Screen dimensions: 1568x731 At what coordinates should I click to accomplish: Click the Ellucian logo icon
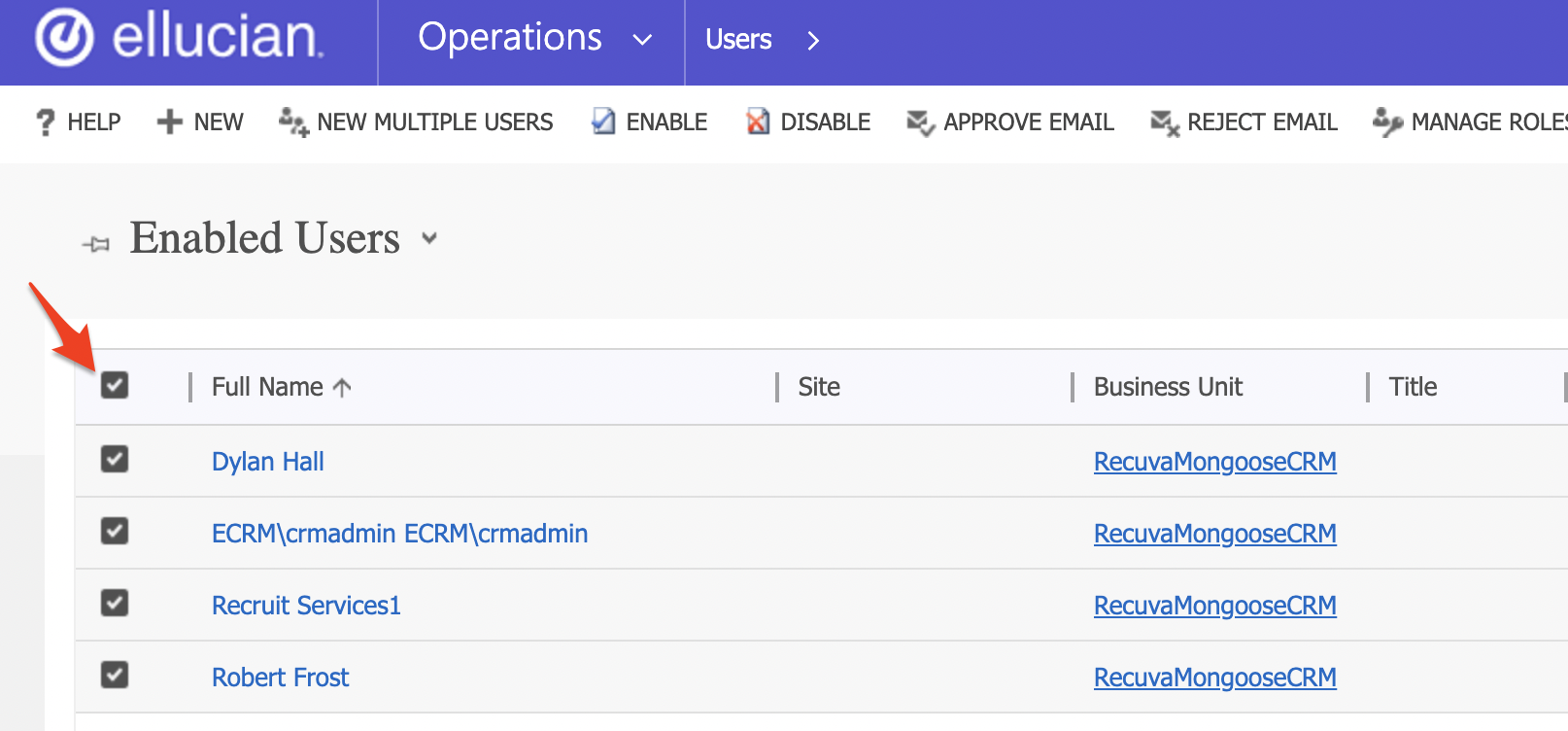(x=64, y=38)
